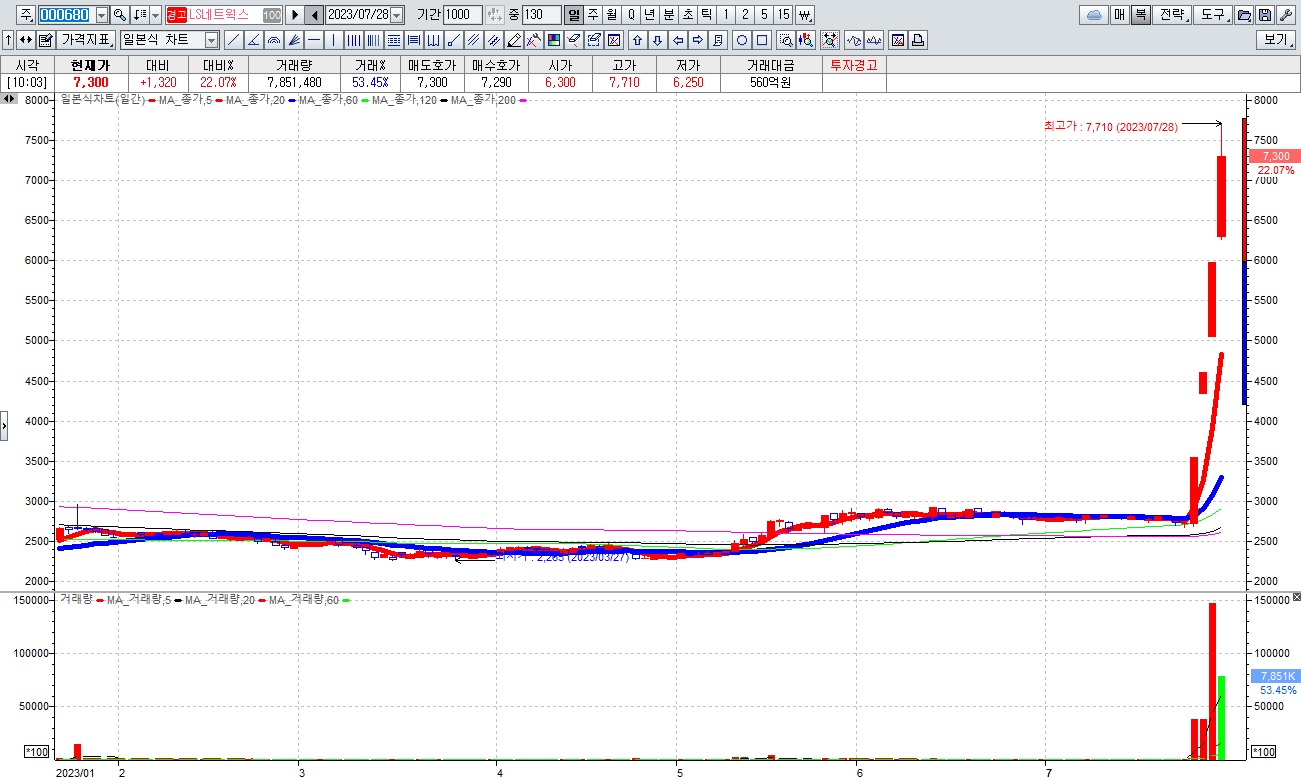This screenshot has height=779, width=1301.
Task: Select the parallel lines drawing tool
Action: (472, 40)
